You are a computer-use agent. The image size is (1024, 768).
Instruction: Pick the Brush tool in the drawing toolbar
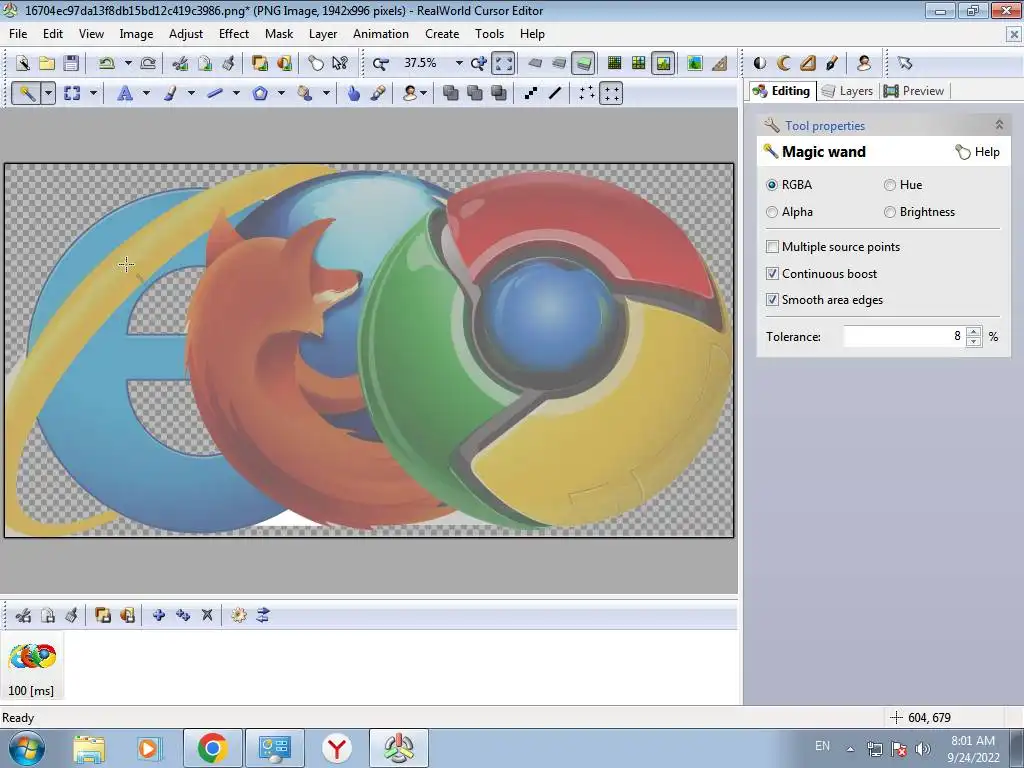[170, 93]
